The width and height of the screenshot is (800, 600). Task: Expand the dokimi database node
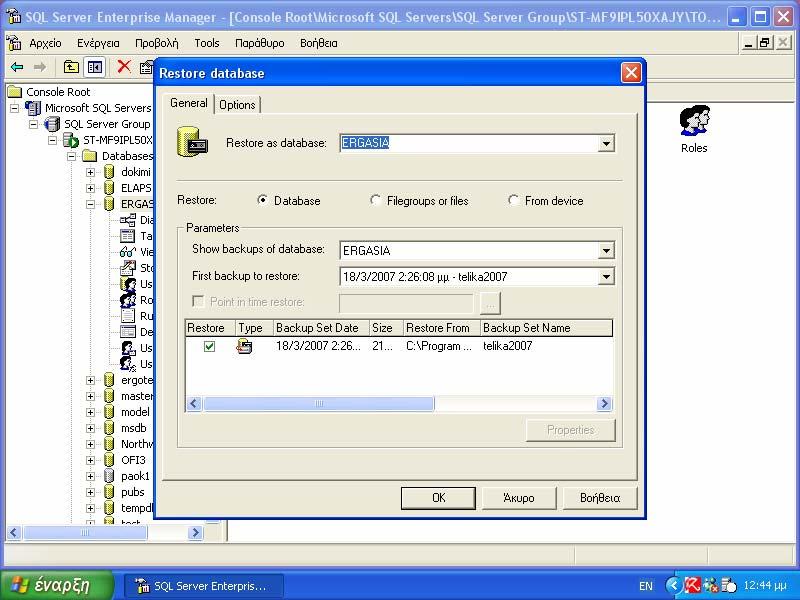coord(90,172)
